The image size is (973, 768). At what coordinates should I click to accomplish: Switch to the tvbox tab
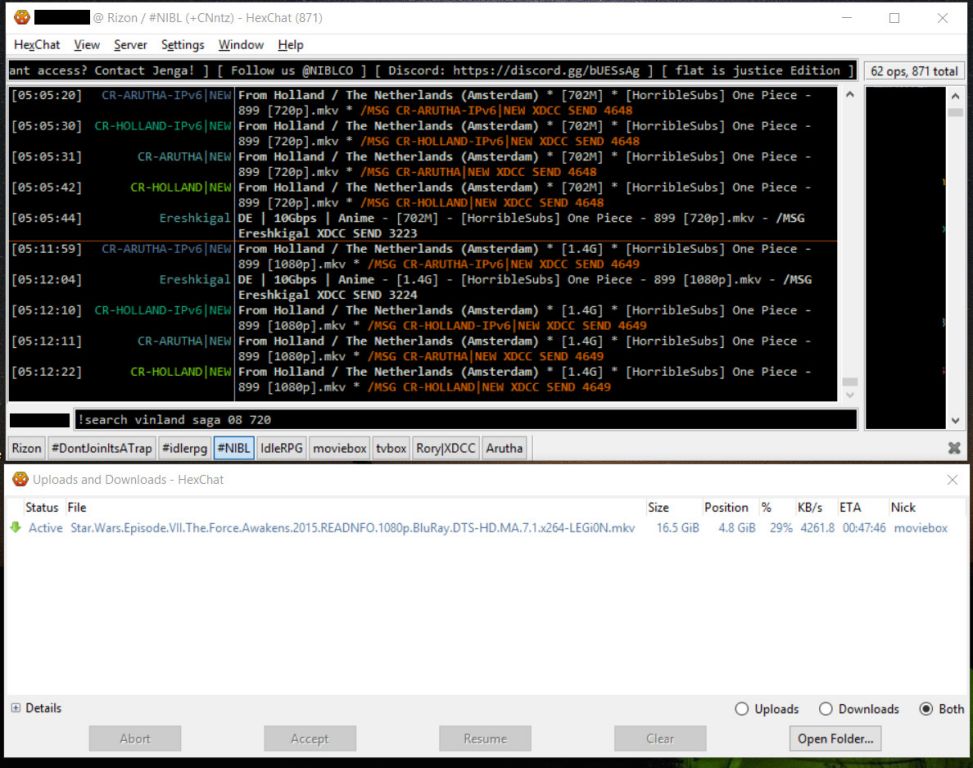(391, 448)
